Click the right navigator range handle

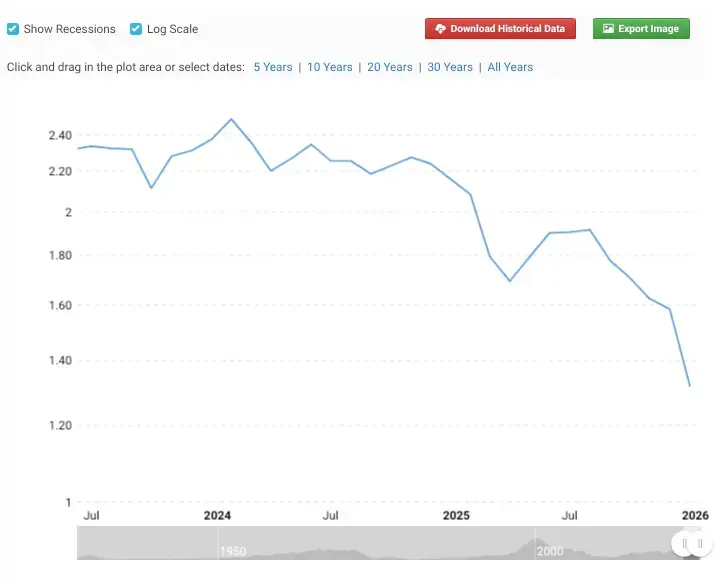[x=701, y=543]
